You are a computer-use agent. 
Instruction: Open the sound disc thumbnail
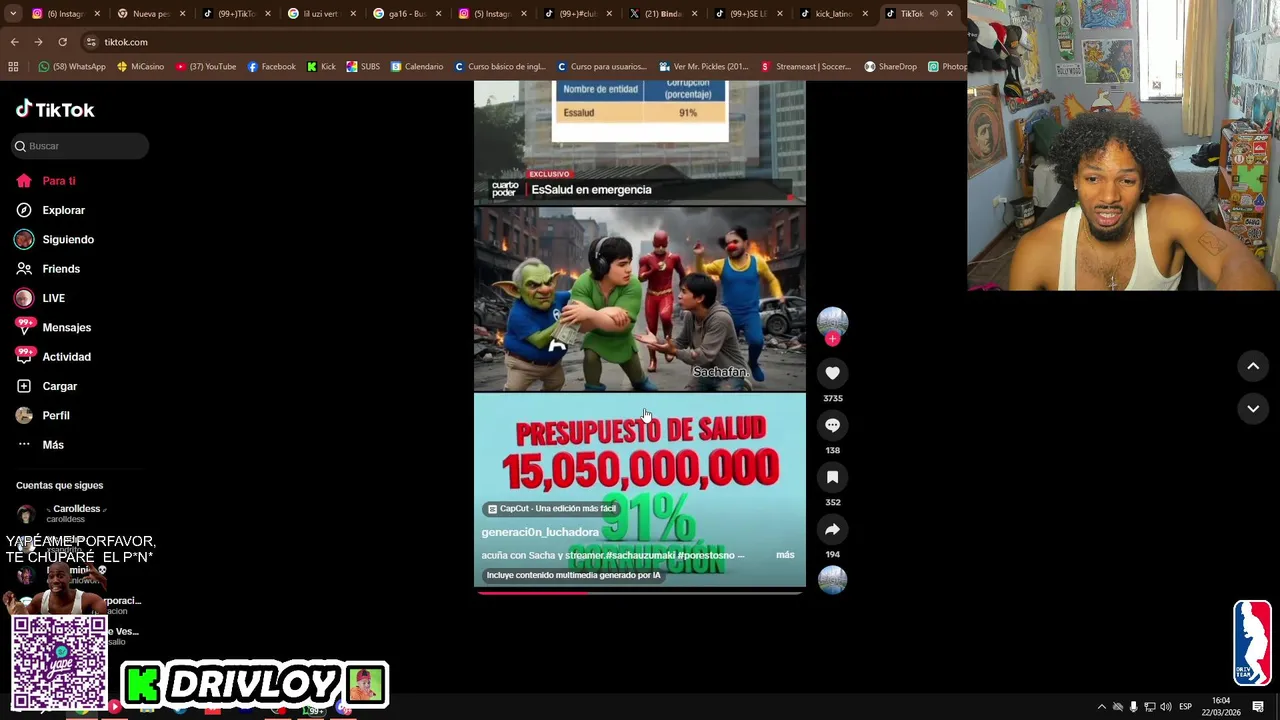(x=832, y=580)
